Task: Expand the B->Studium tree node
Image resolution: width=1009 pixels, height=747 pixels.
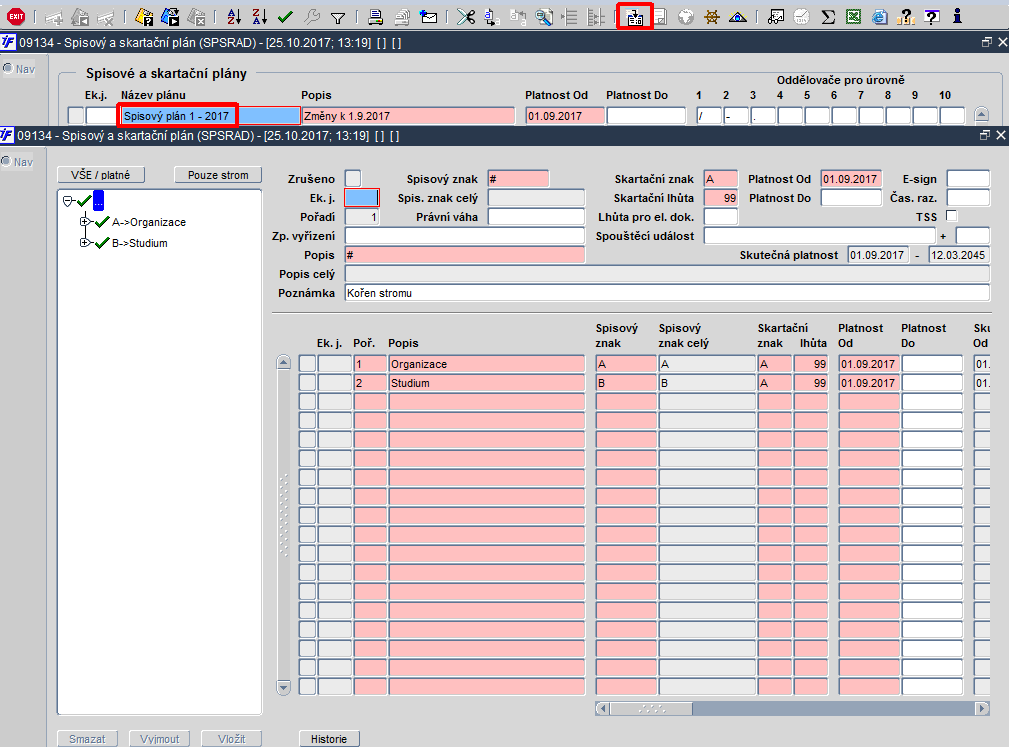Action: [84, 243]
